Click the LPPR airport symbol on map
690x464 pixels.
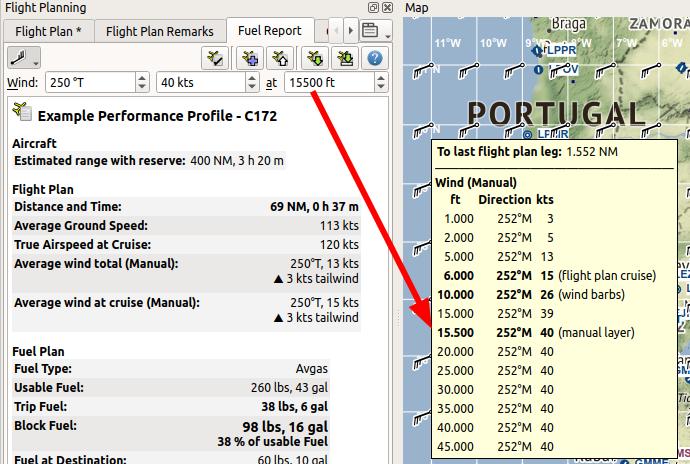point(537,51)
